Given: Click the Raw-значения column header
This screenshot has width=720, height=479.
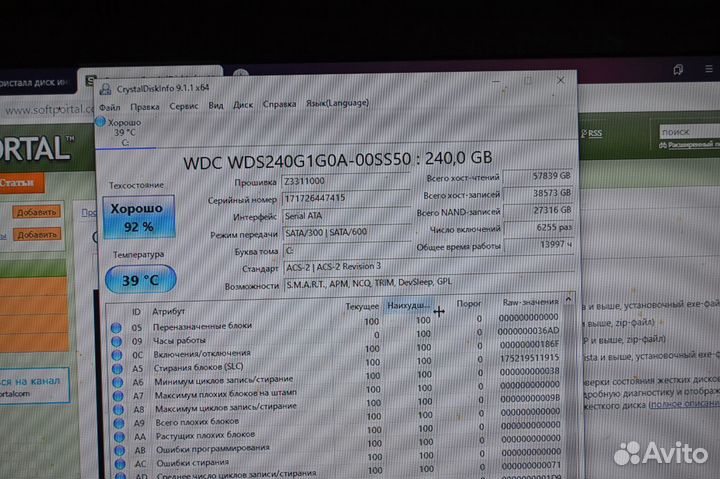Looking at the screenshot, I should [x=530, y=302].
